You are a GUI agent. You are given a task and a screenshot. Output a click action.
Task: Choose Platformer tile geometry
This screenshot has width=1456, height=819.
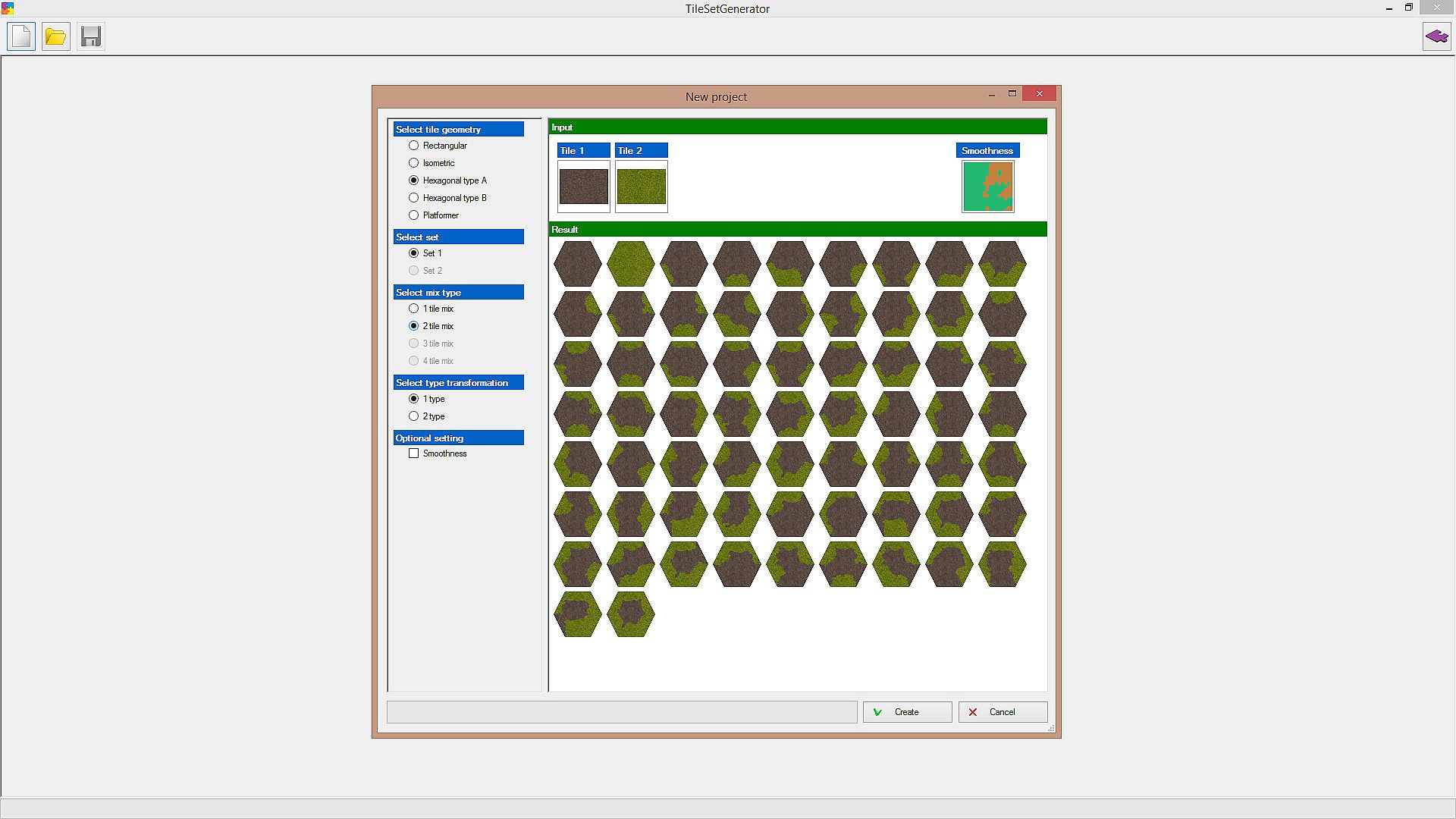[414, 215]
